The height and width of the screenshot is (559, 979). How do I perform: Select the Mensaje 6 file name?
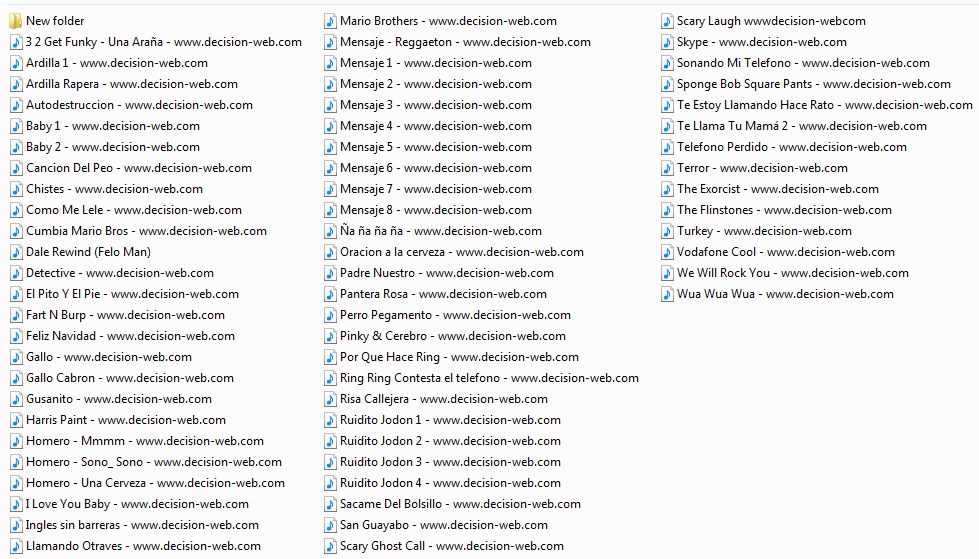coord(436,168)
